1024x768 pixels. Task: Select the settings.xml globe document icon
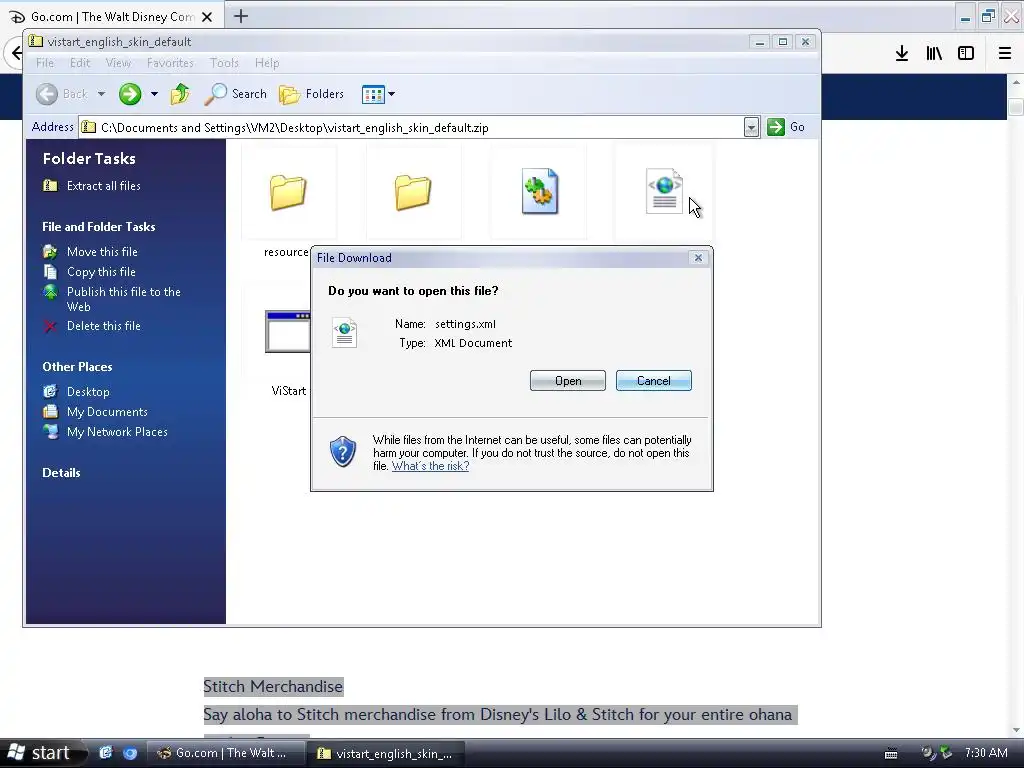664,191
